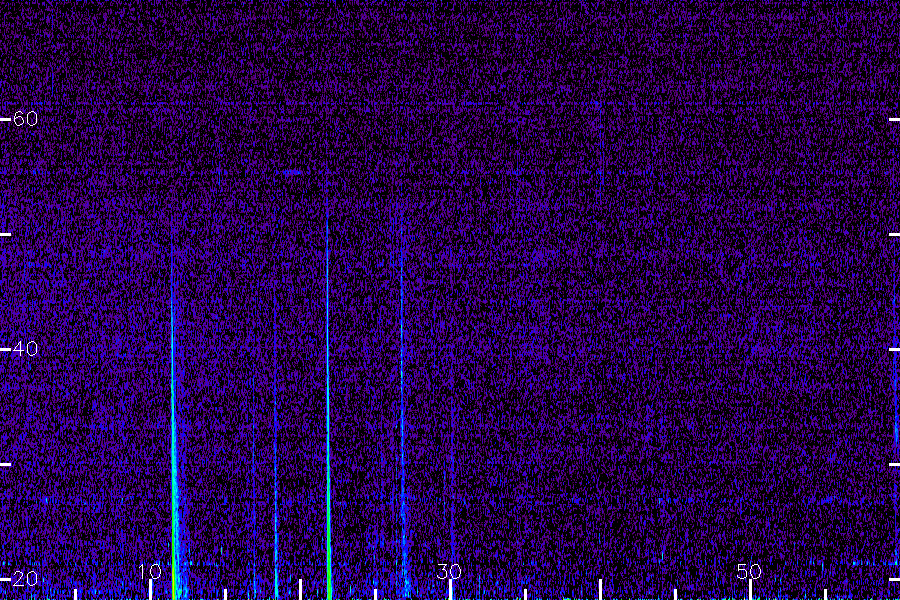This screenshot has height=600, width=900.
Task: Click the "20" label on the vertical axis
Action: 25,578
